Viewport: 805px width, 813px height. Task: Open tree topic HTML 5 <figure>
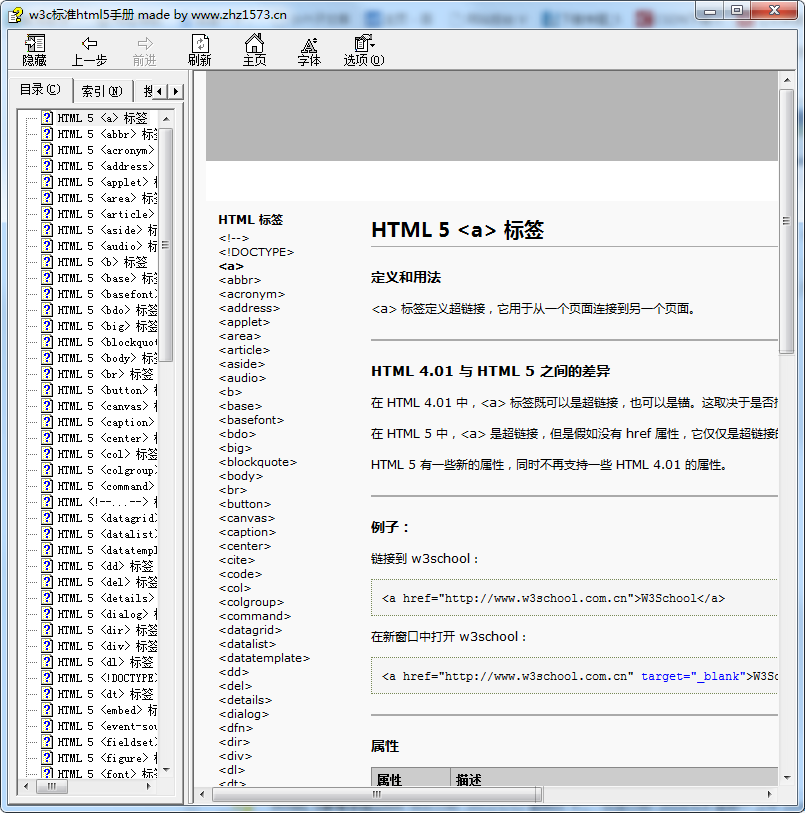pos(106,759)
